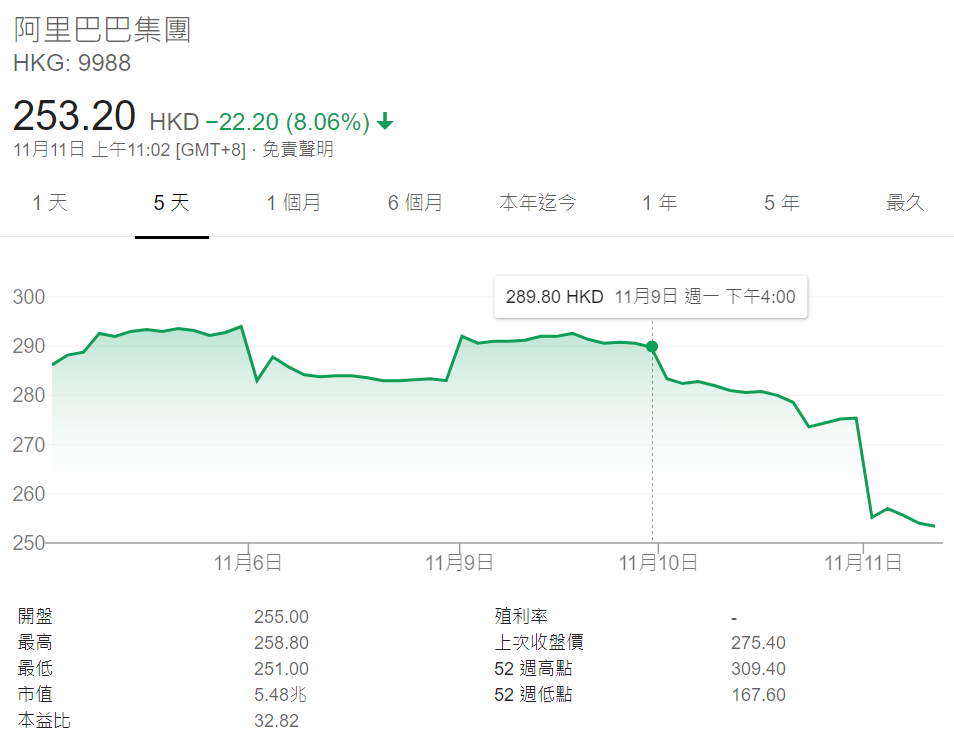Click the 上次收盤價 label
Screen dimensions: 954x736
539,642
